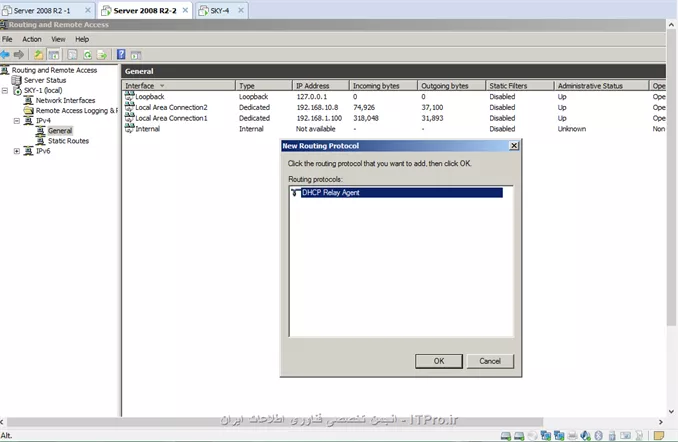The width and height of the screenshot is (678, 442).
Task: Click the first VMware hard disk status icon
Action: click(505, 436)
